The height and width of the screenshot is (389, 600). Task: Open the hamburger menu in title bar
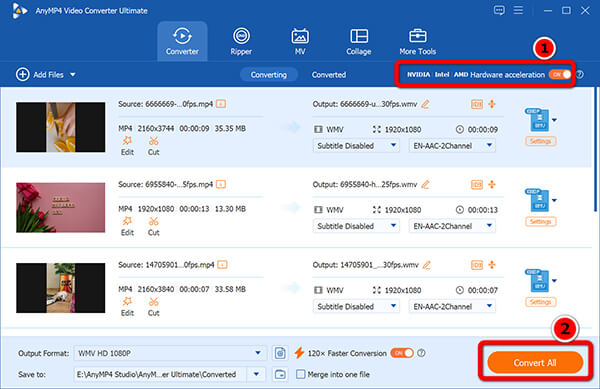click(518, 10)
